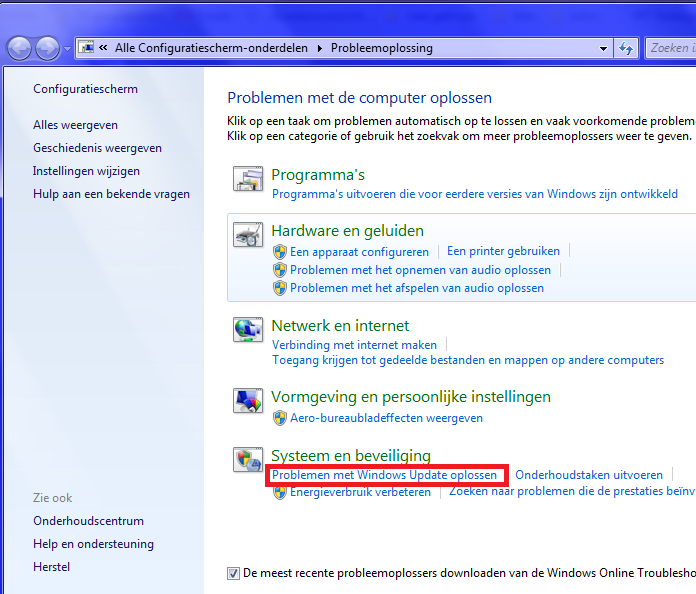The height and width of the screenshot is (594, 696).
Task: Click the Systeem en beveiliging shield icon
Action: click(x=248, y=459)
